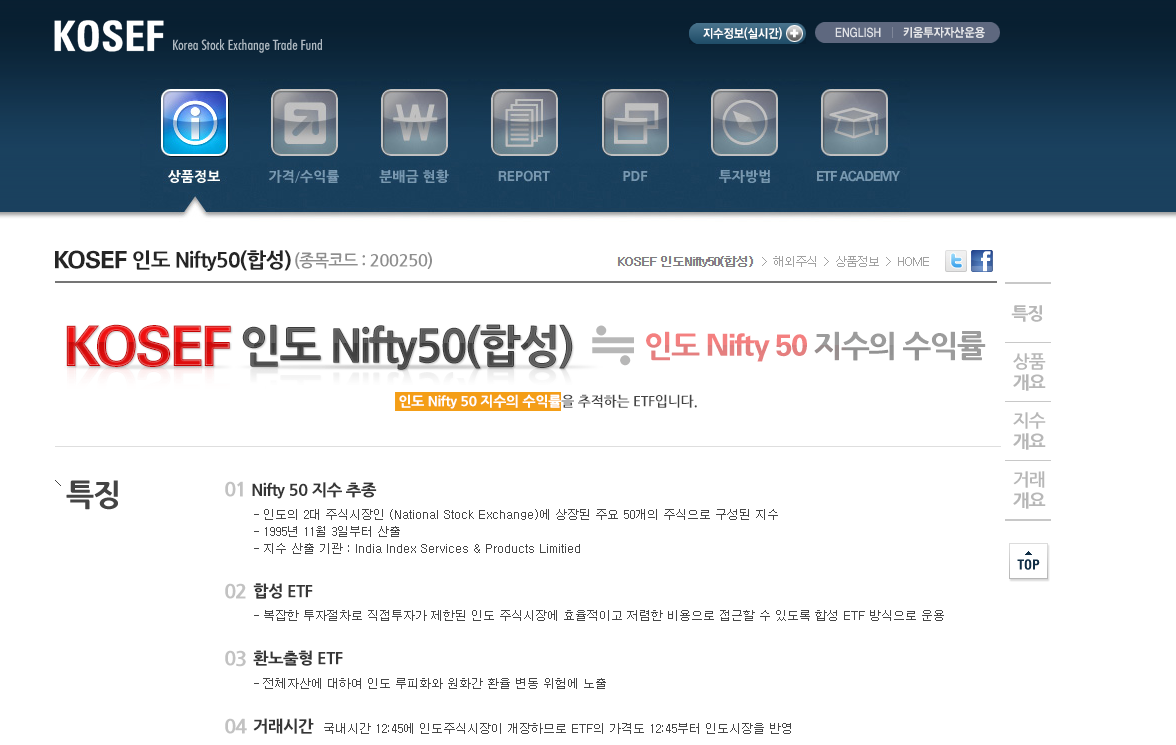Click the HOME breadcrumb link

(913, 262)
